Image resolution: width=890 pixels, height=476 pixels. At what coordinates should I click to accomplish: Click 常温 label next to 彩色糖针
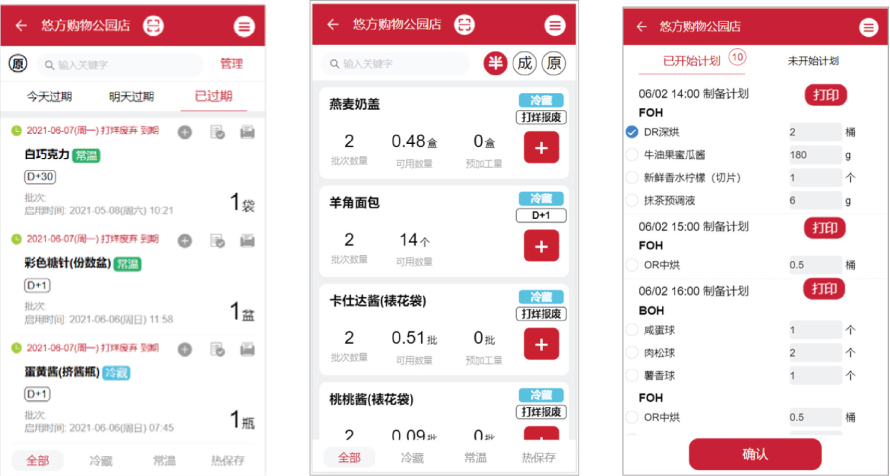[x=128, y=264]
